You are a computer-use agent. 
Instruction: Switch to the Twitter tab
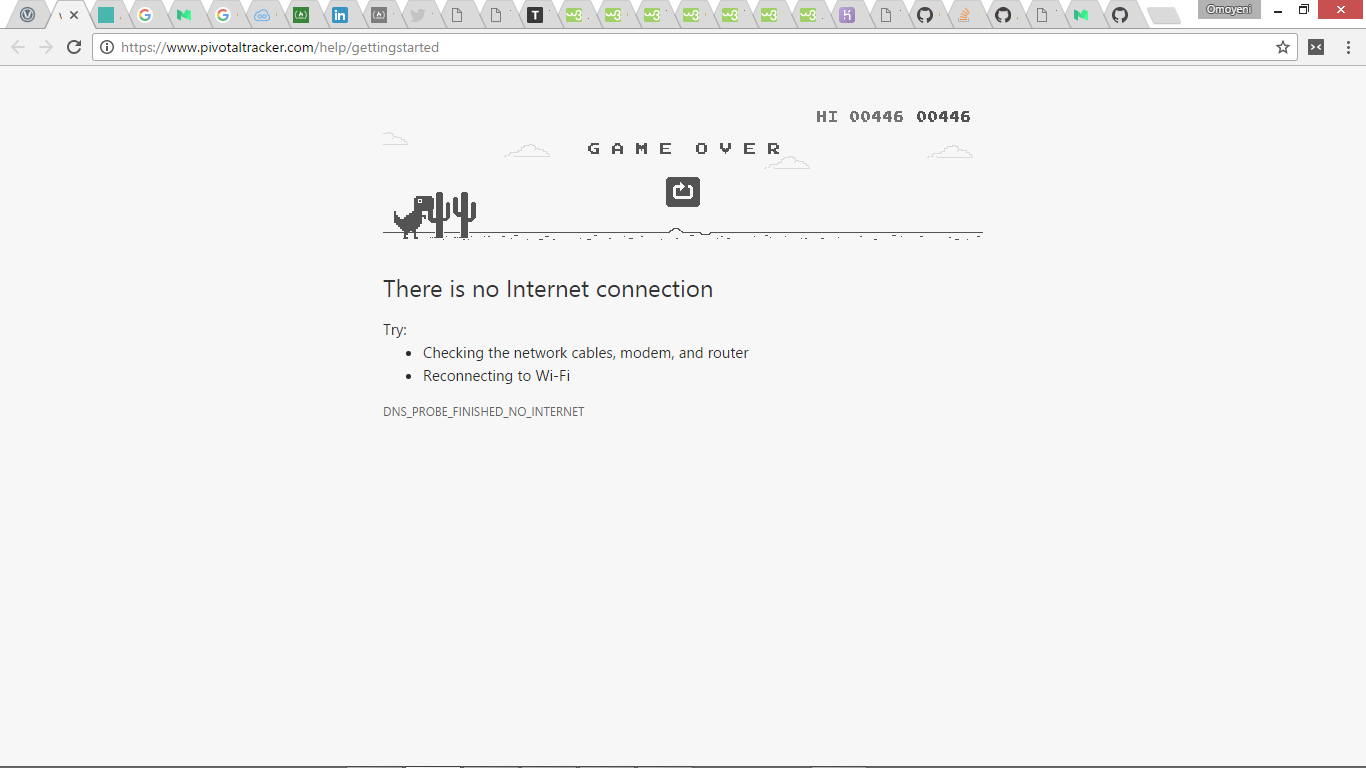pyautogui.click(x=418, y=15)
